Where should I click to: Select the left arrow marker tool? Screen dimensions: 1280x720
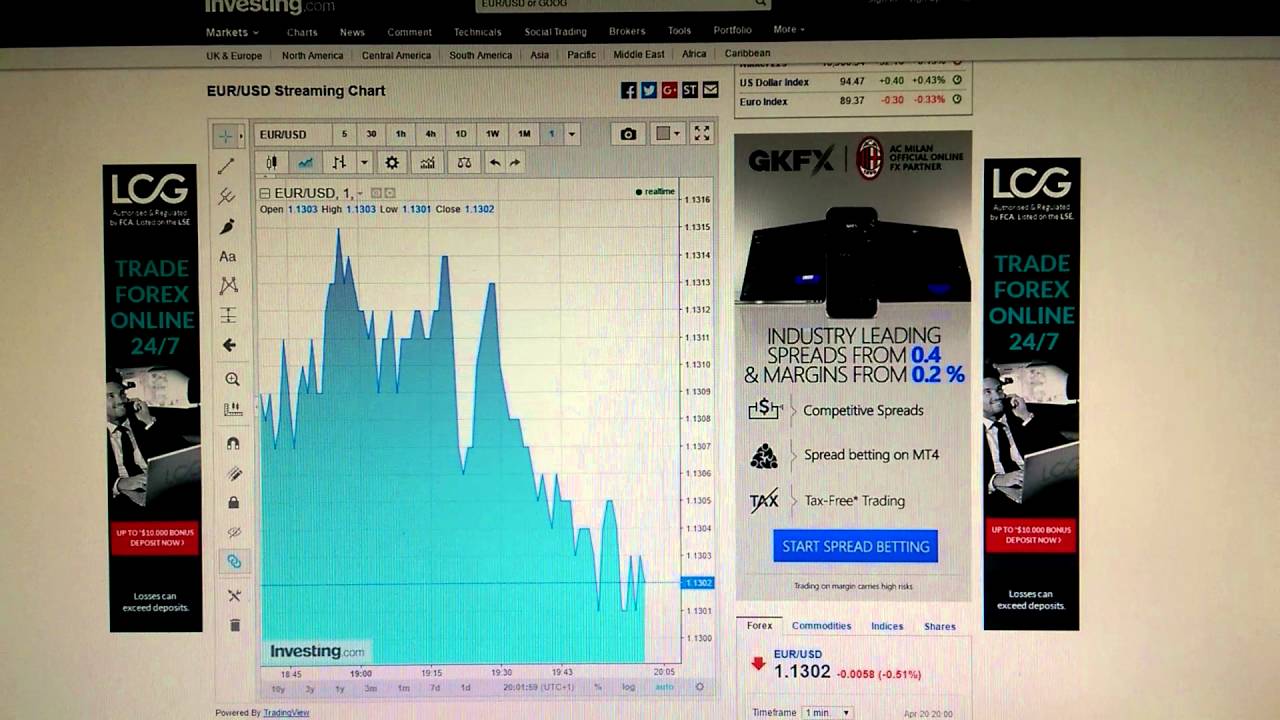[229, 345]
